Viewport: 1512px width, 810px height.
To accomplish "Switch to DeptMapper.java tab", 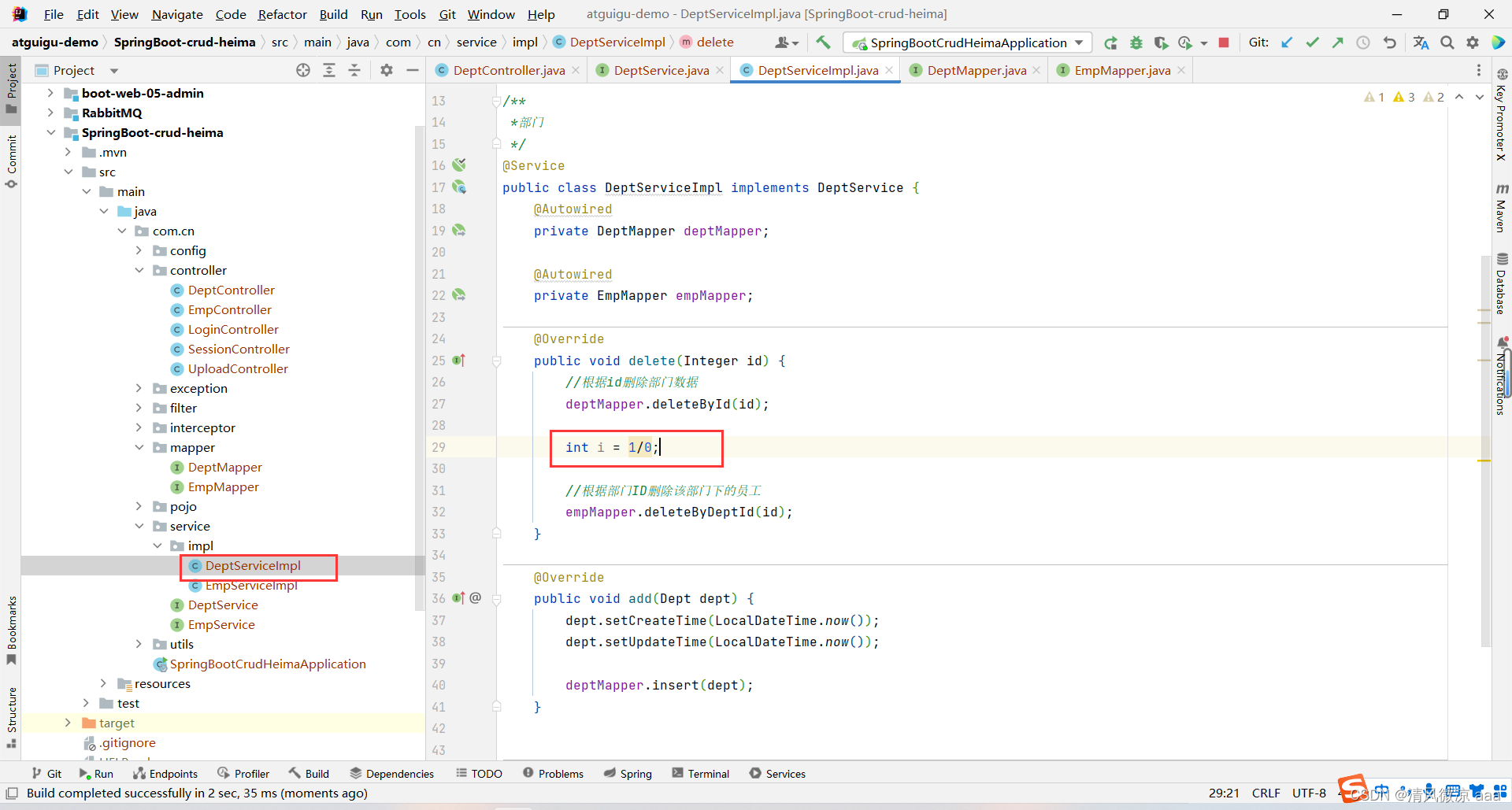I will pos(976,70).
